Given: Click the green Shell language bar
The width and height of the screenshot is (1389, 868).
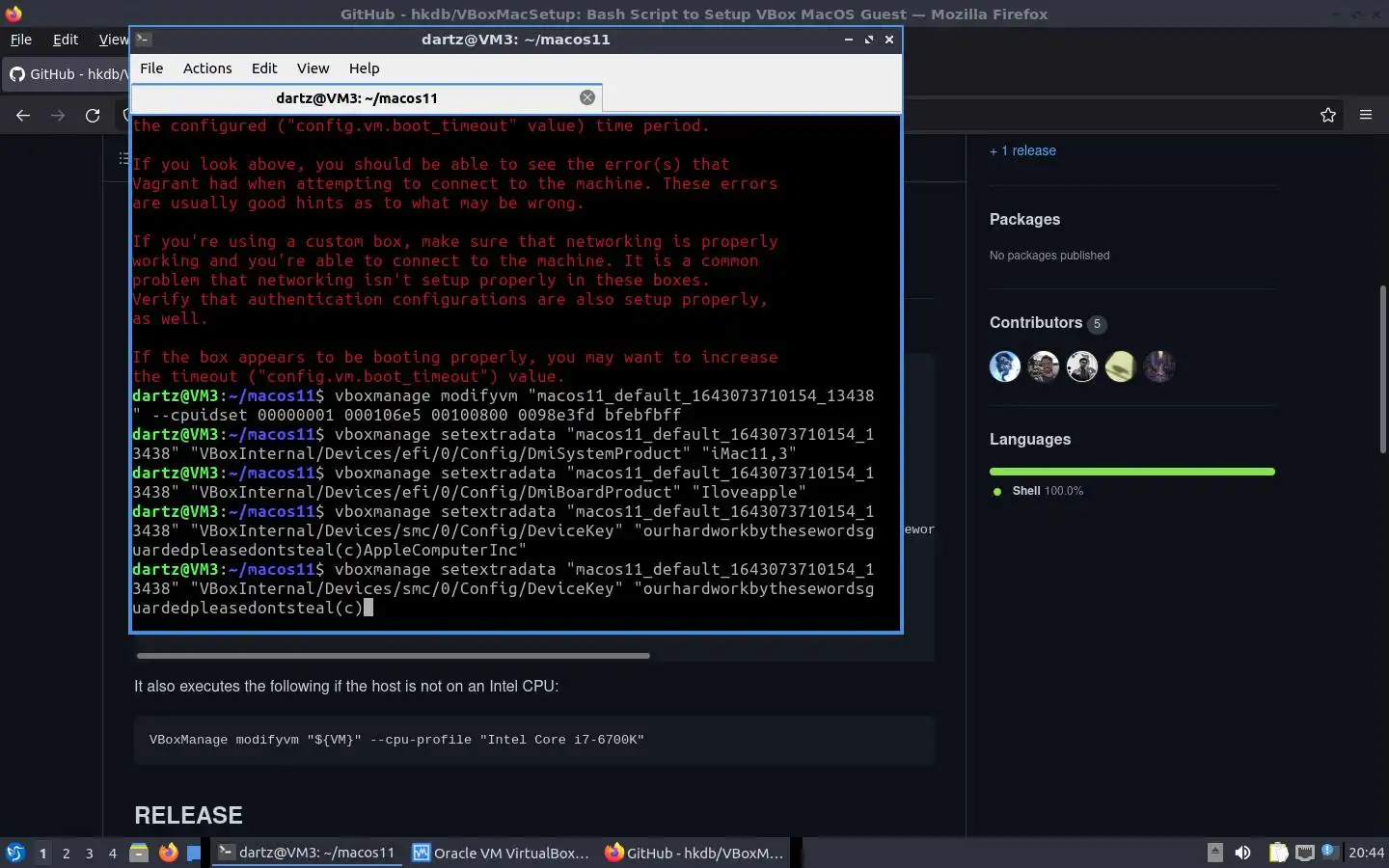Looking at the screenshot, I should coord(1132,472).
